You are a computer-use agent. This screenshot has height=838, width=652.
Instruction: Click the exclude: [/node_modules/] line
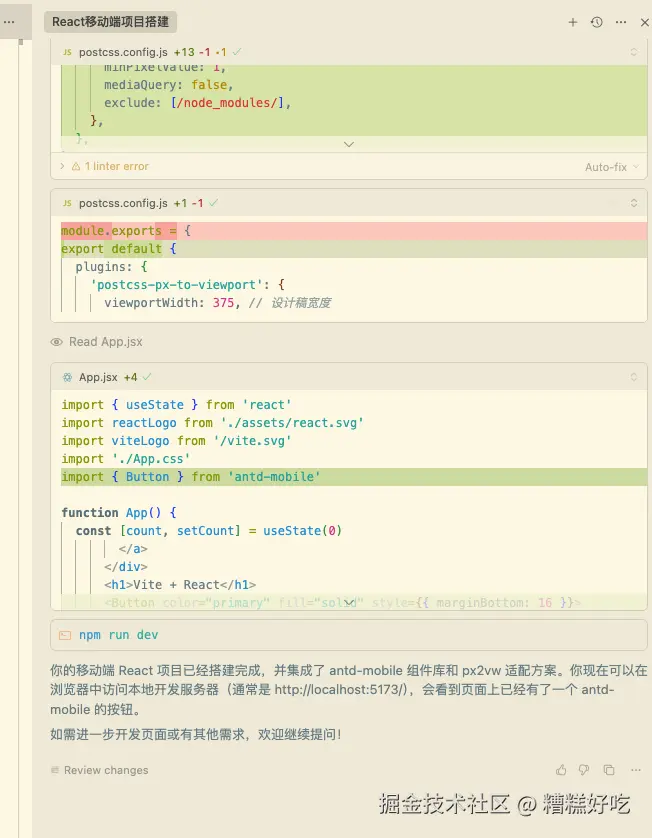(x=197, y=103)
